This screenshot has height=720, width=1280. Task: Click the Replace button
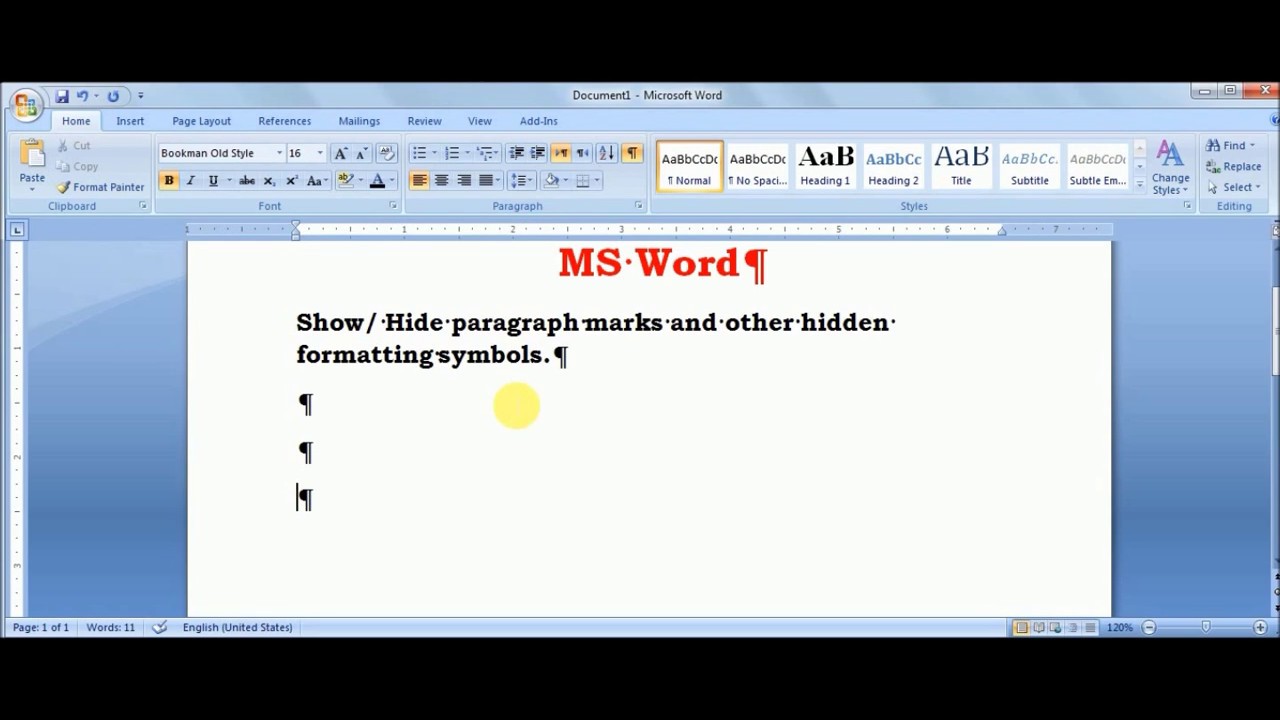point(1232,167)
